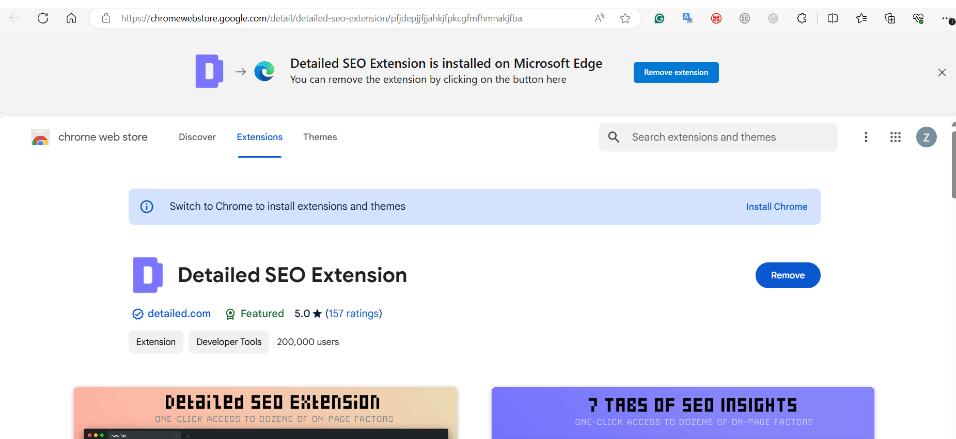
Task: Open the Read aloud icon in address bar
Action: [599, 18]
